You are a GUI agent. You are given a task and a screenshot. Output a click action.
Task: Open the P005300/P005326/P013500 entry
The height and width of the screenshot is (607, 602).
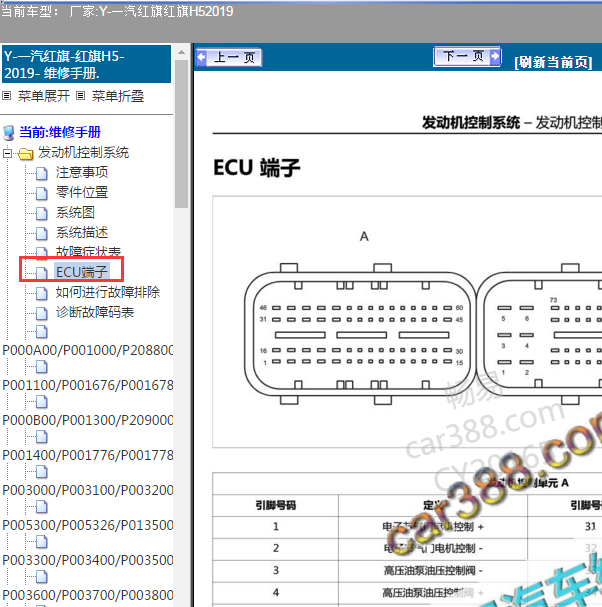click(87, 525)
